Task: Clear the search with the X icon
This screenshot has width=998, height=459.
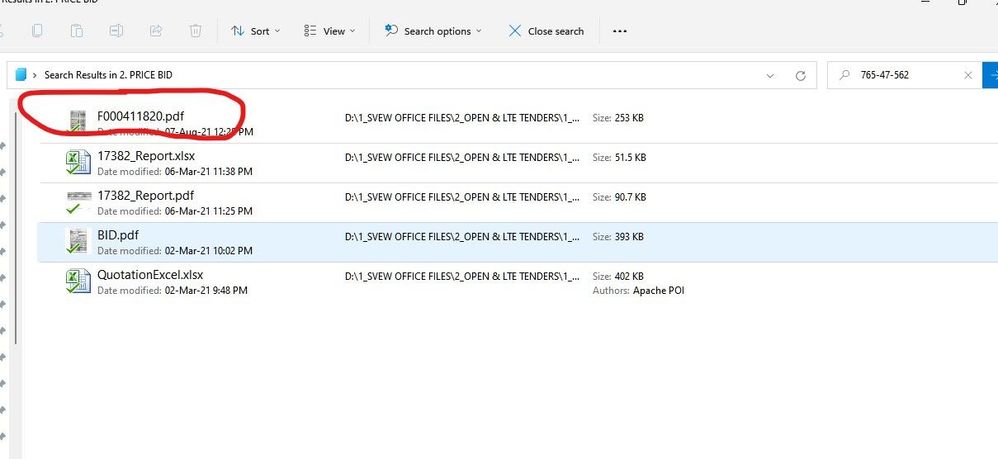Action: (968, 75)
